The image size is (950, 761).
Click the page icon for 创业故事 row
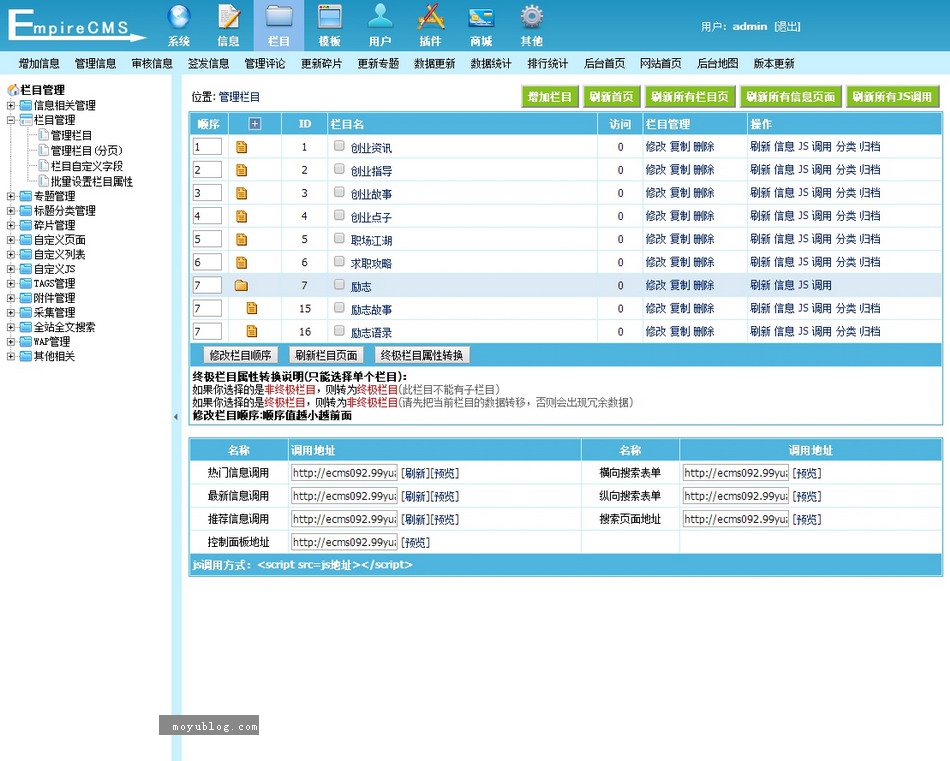point(242,193)
